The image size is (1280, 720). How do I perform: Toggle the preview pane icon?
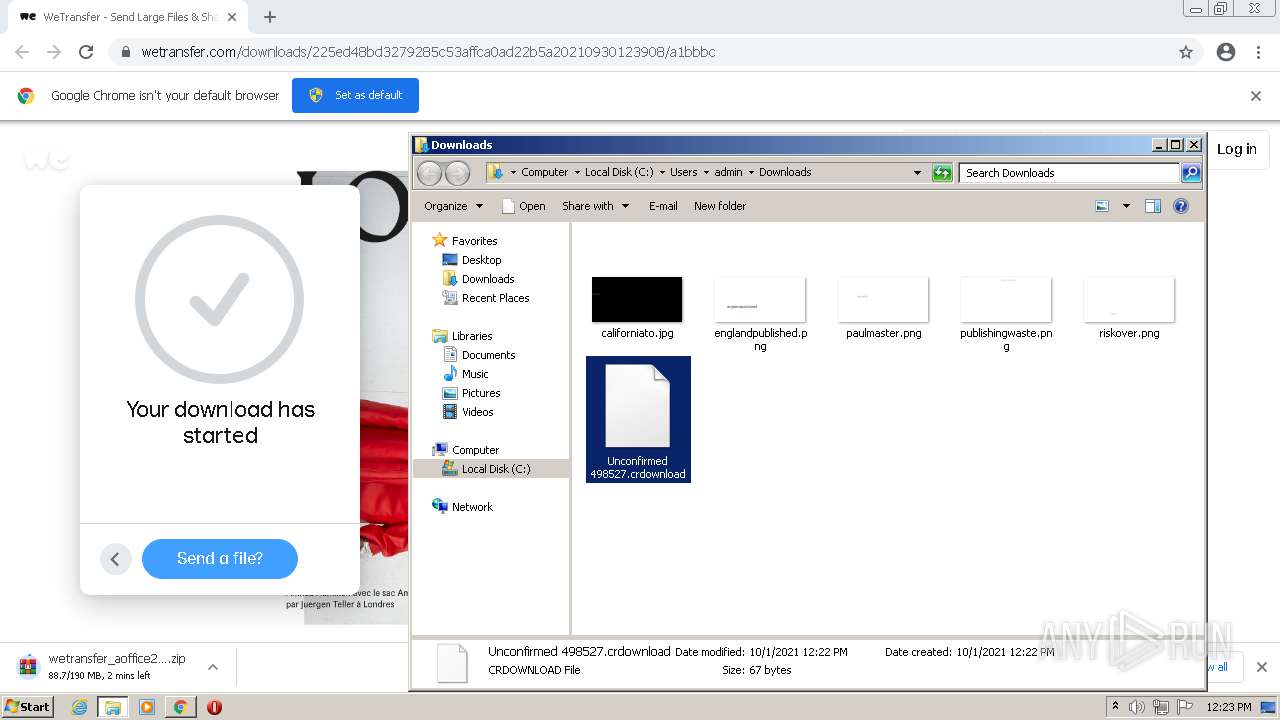pos(1153,206)
